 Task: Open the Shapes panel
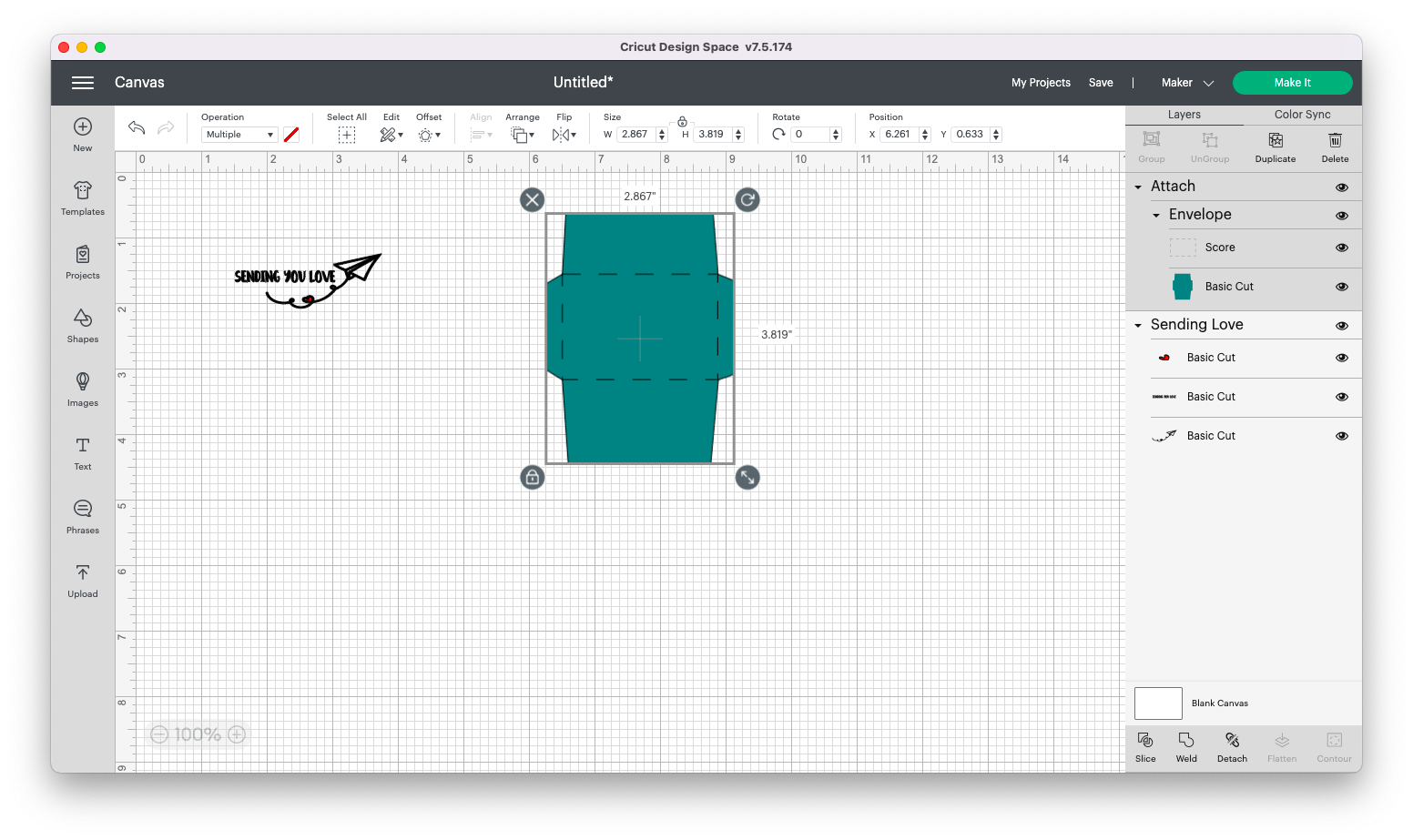tap(82, 326)
